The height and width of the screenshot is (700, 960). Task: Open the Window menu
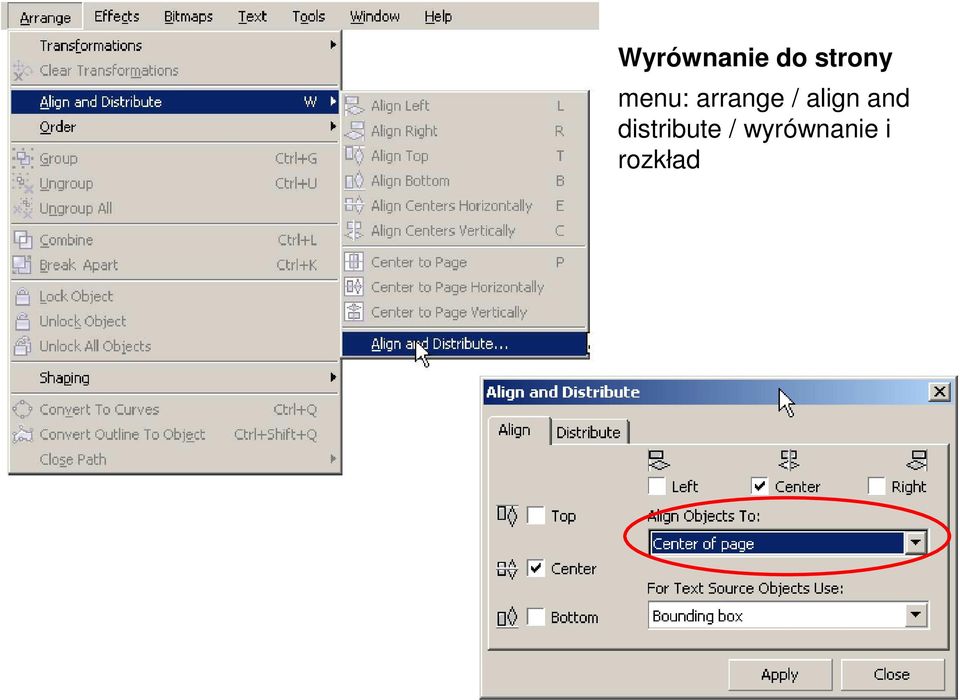pyautogui.click(x=375, y=17)
